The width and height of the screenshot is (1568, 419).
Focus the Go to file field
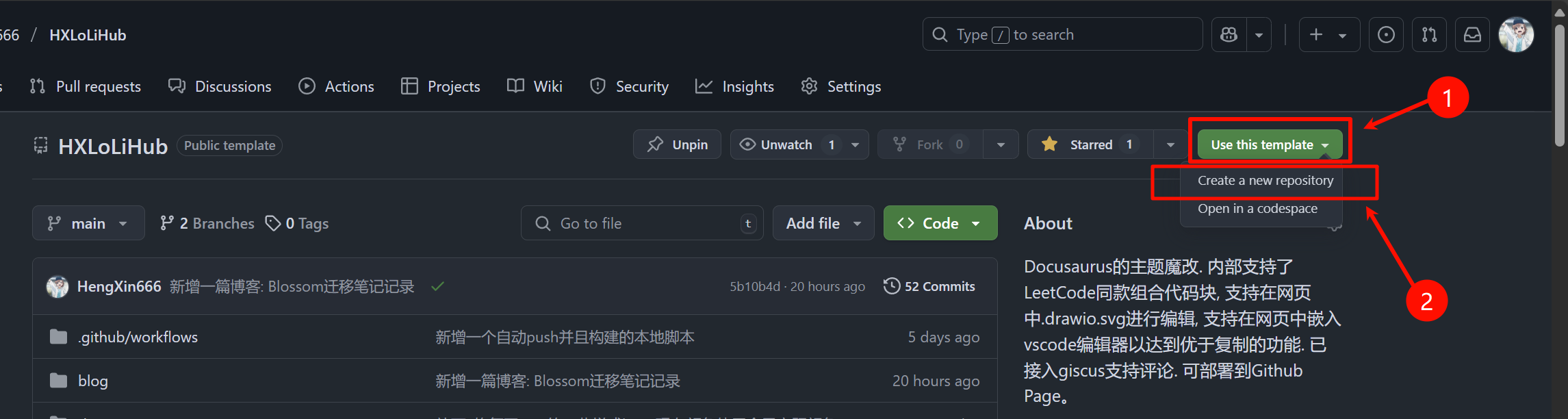click(643, 223)
